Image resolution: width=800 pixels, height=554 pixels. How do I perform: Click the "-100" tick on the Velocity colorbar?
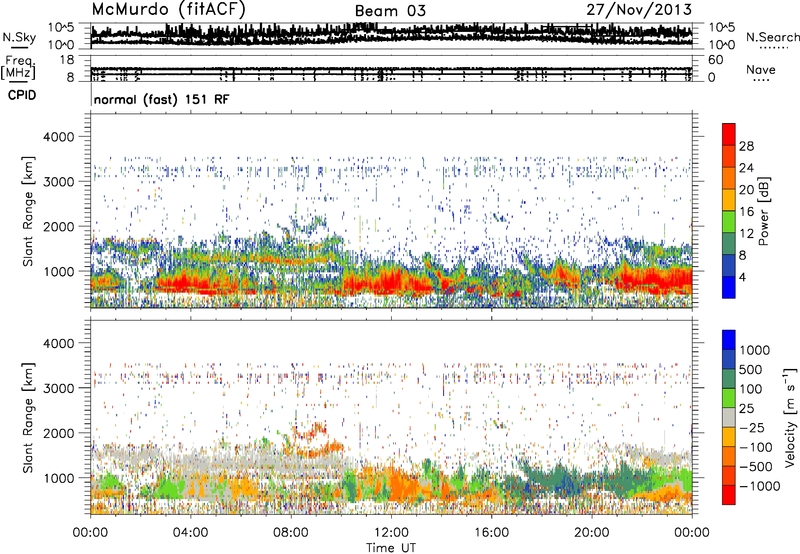click(x=756, y=447)
